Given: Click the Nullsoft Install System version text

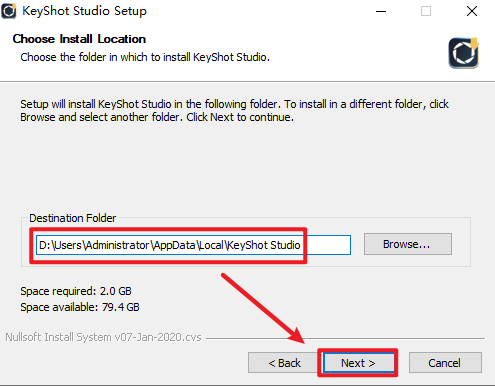Looking at the screenshot, I should (x=103, y=337).
